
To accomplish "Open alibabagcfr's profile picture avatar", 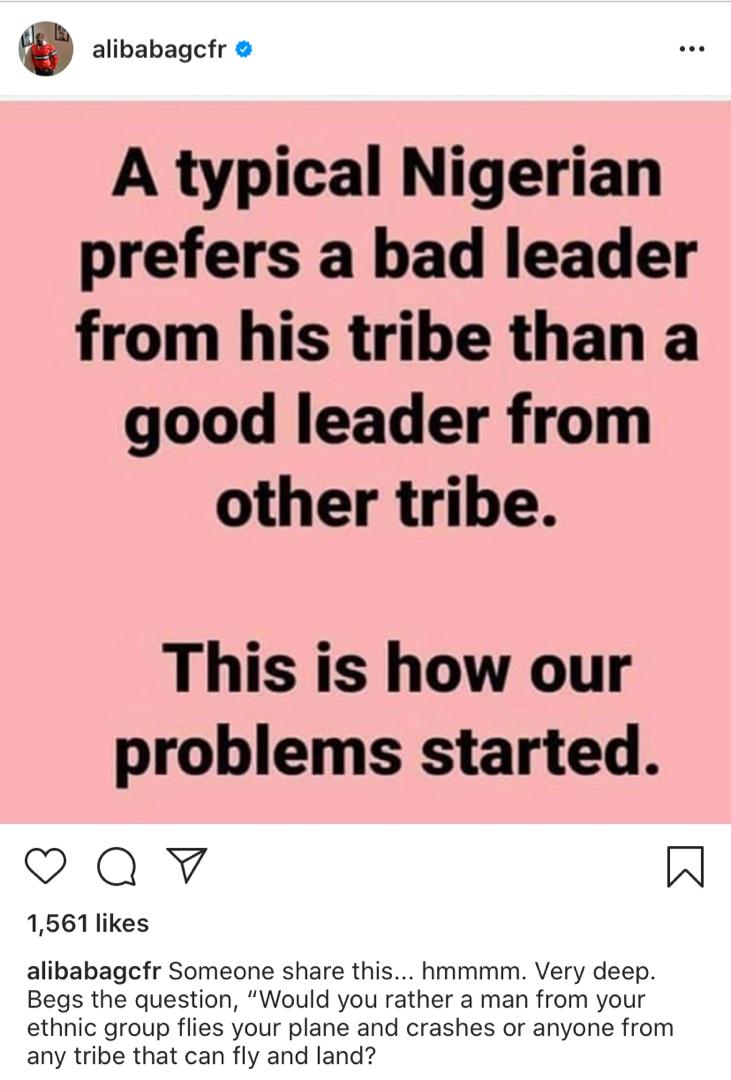I will pyautogui.click(x=45, y=48).
